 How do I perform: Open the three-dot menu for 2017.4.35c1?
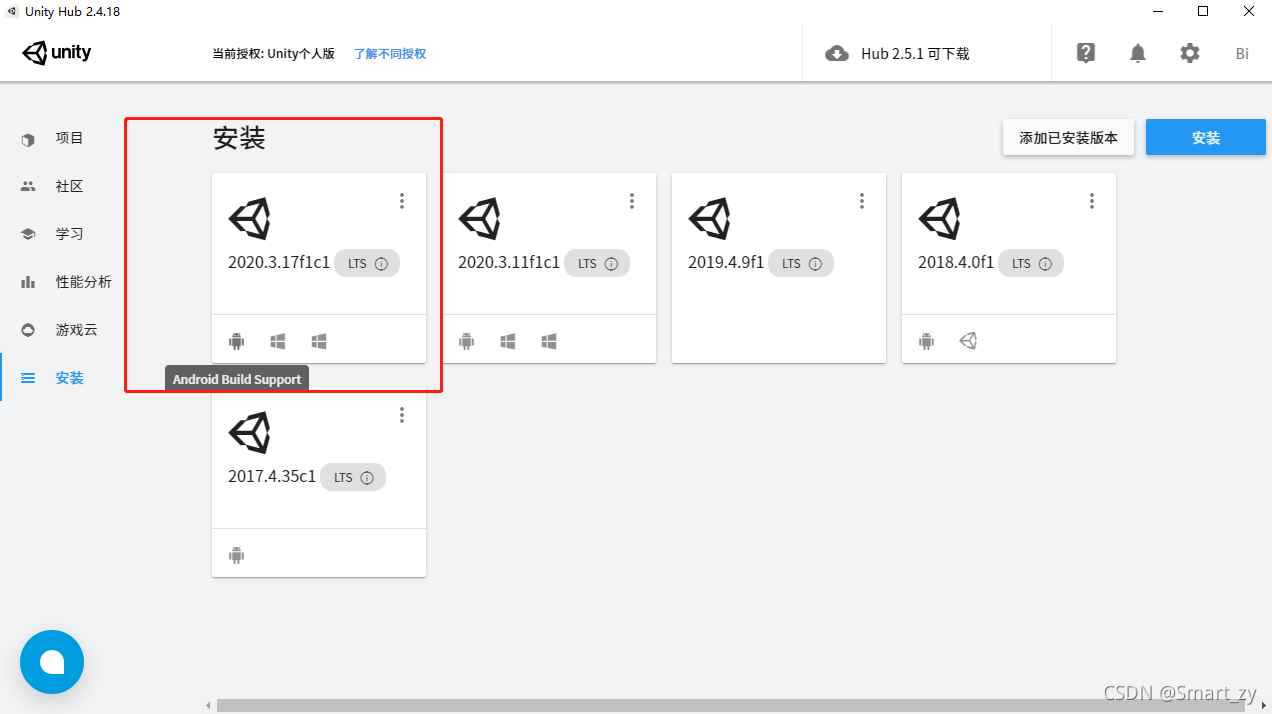[x=402, y=415]
